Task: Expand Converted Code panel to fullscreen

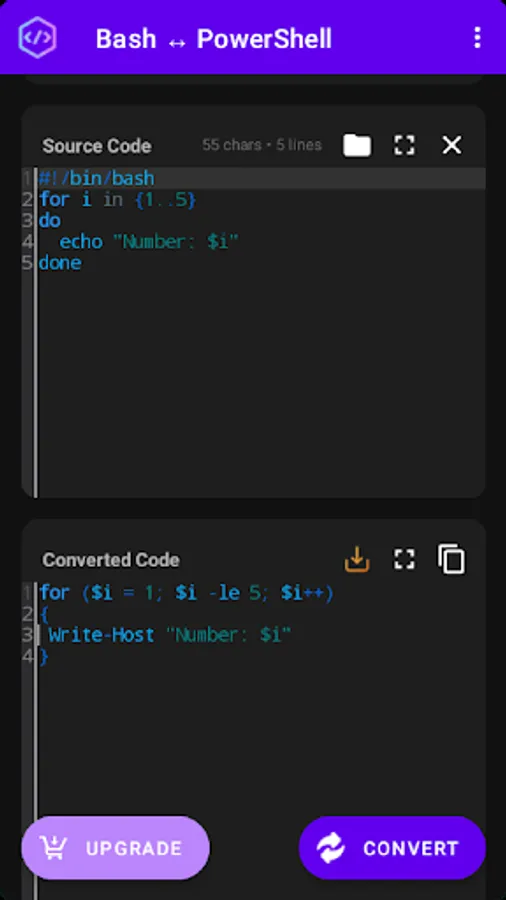Action: (x=404, y=559)
